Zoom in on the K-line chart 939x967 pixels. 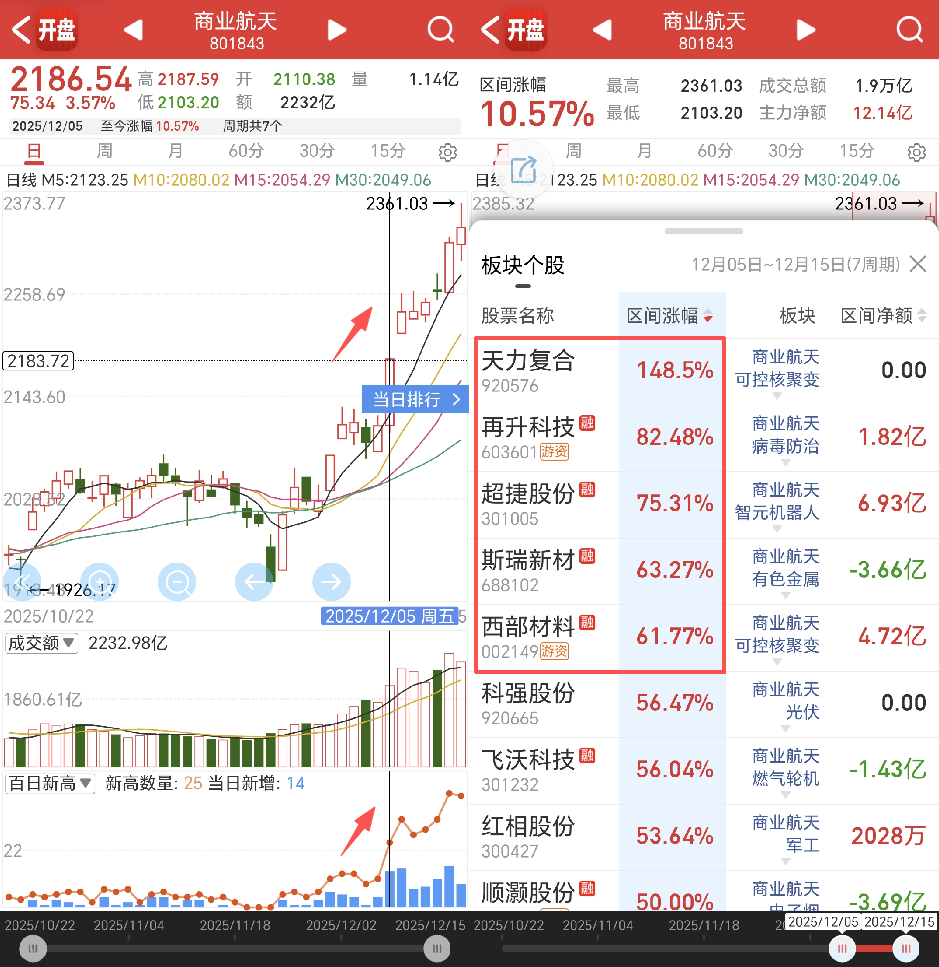pyautogui.click(x=99, y=581)
